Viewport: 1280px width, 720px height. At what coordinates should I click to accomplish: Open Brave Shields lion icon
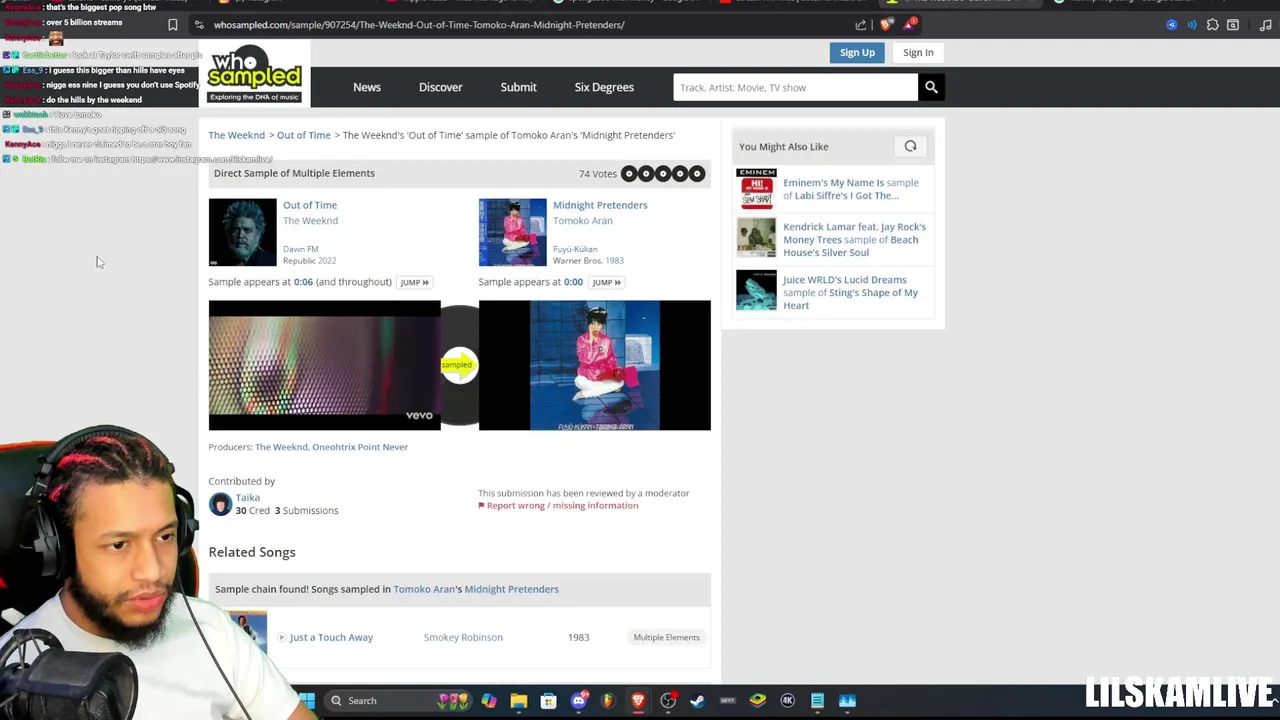[886, 25]
